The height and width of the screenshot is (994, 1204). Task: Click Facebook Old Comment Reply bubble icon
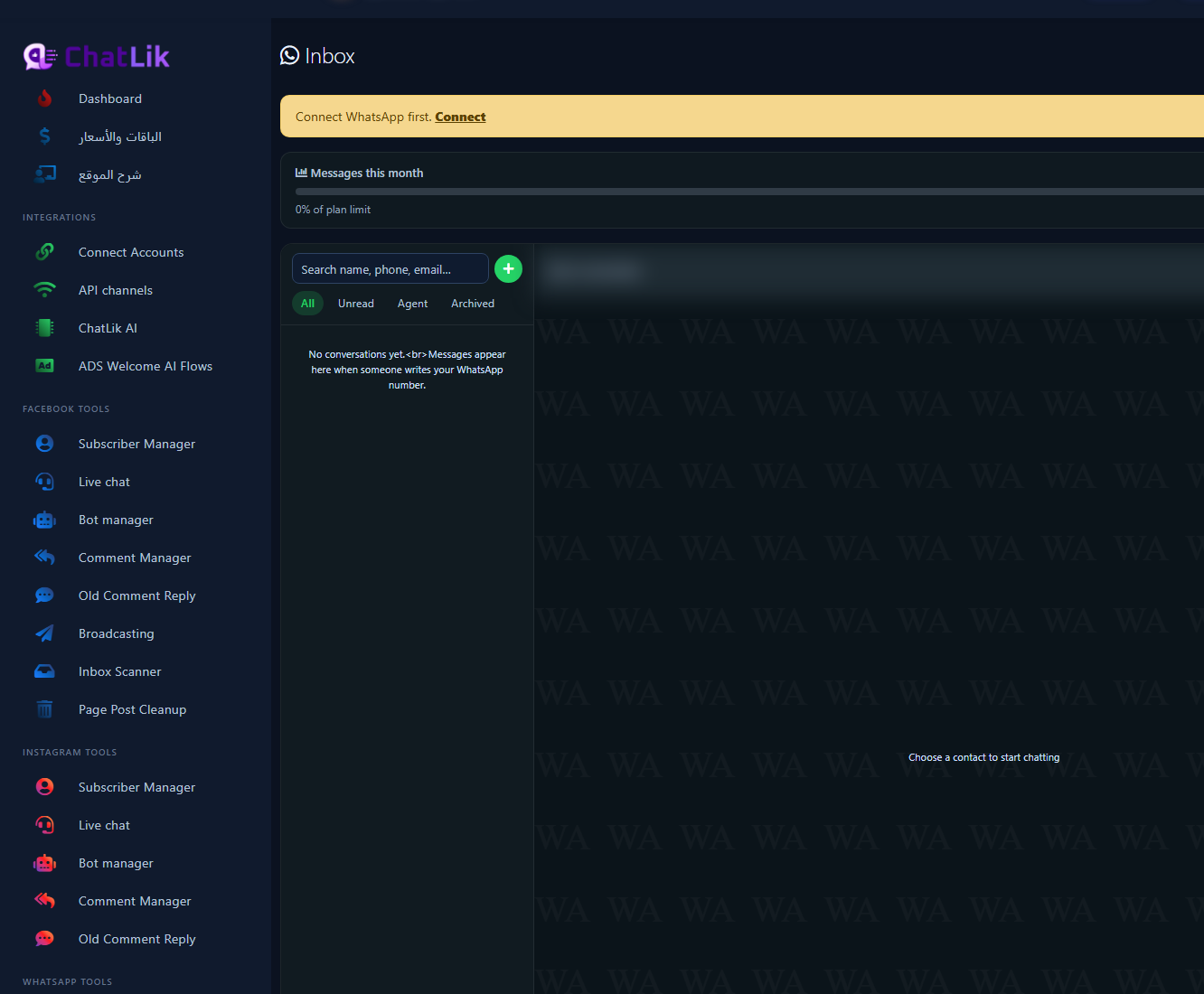click(x=44, y=595)
